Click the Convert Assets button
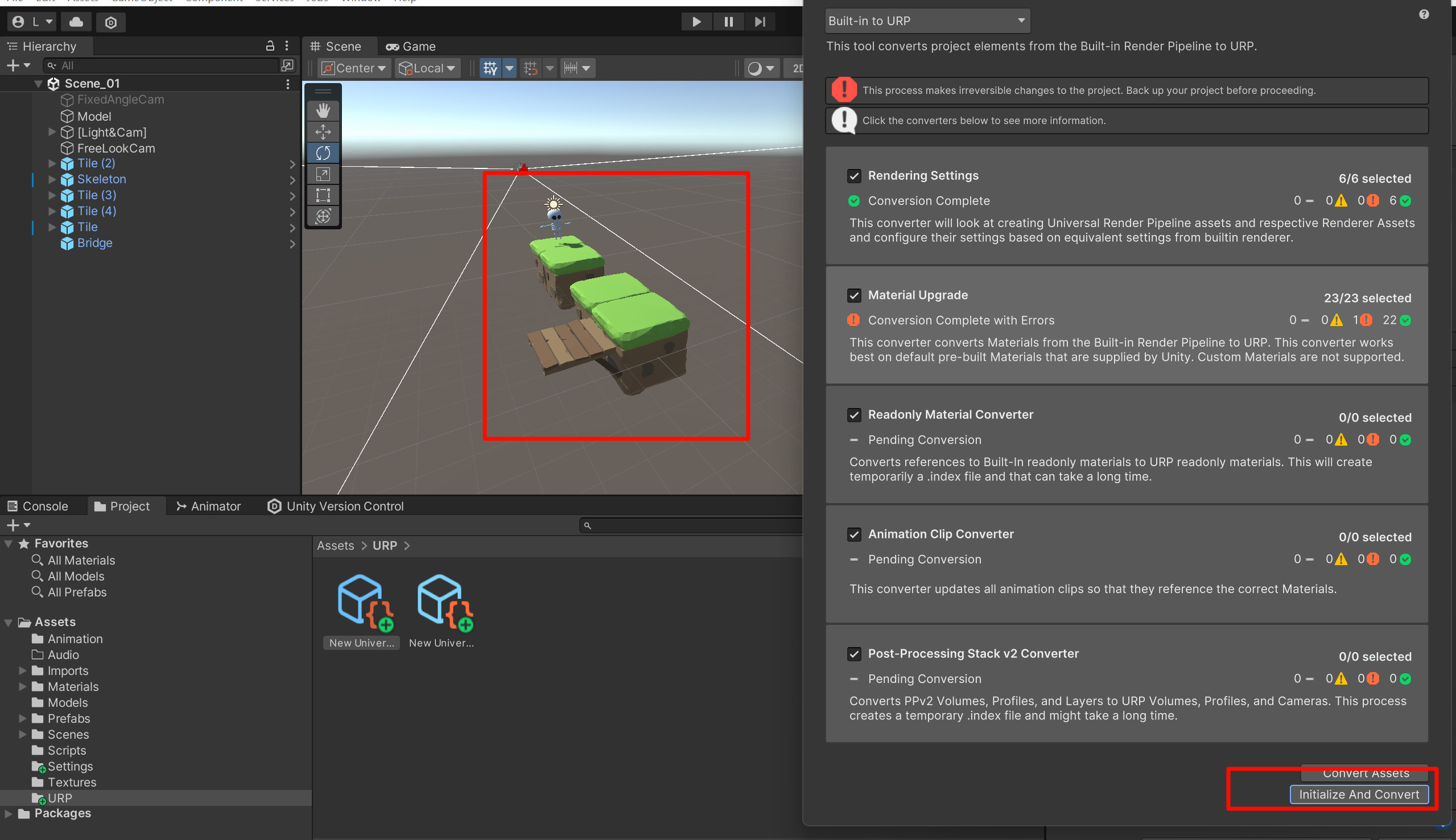The width and height of the screenshot is (1456, 840). coord(1364,773)
